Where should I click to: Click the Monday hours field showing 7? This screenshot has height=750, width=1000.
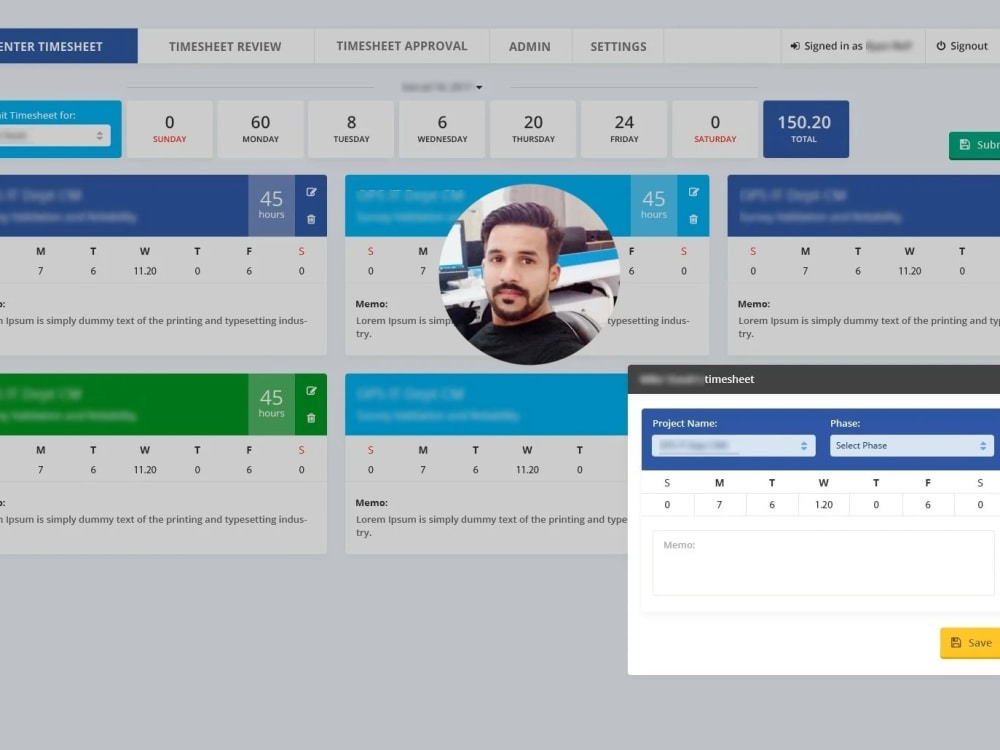[719, 504]
